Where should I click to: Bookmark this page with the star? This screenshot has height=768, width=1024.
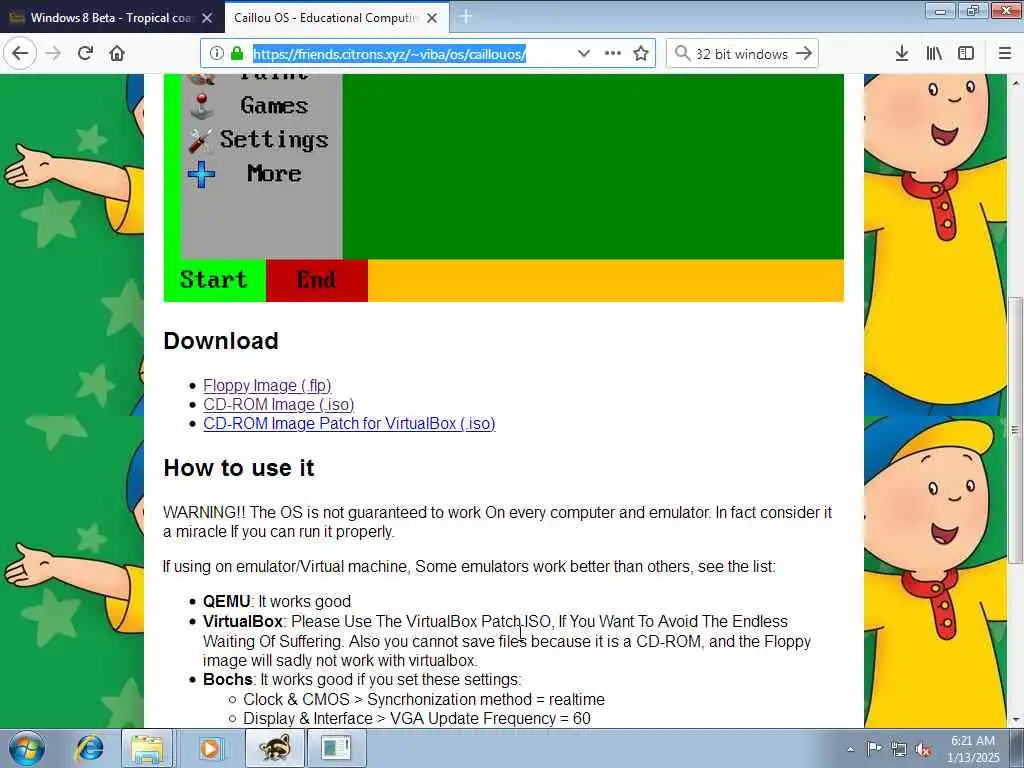[x=641, y=53]
